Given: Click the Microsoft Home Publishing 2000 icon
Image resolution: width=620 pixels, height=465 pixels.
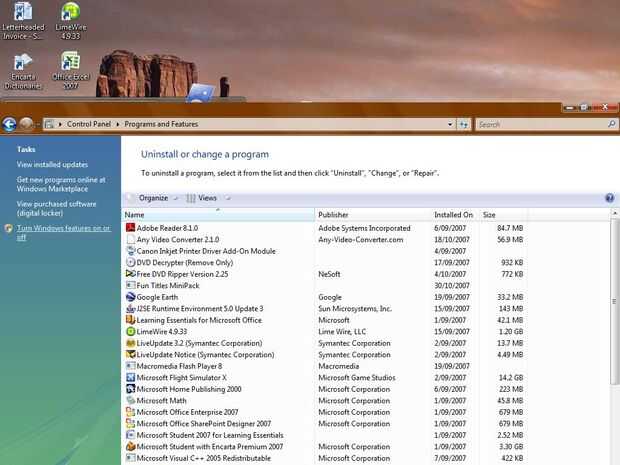Looking at the screenshot, I should coord(130,389).
